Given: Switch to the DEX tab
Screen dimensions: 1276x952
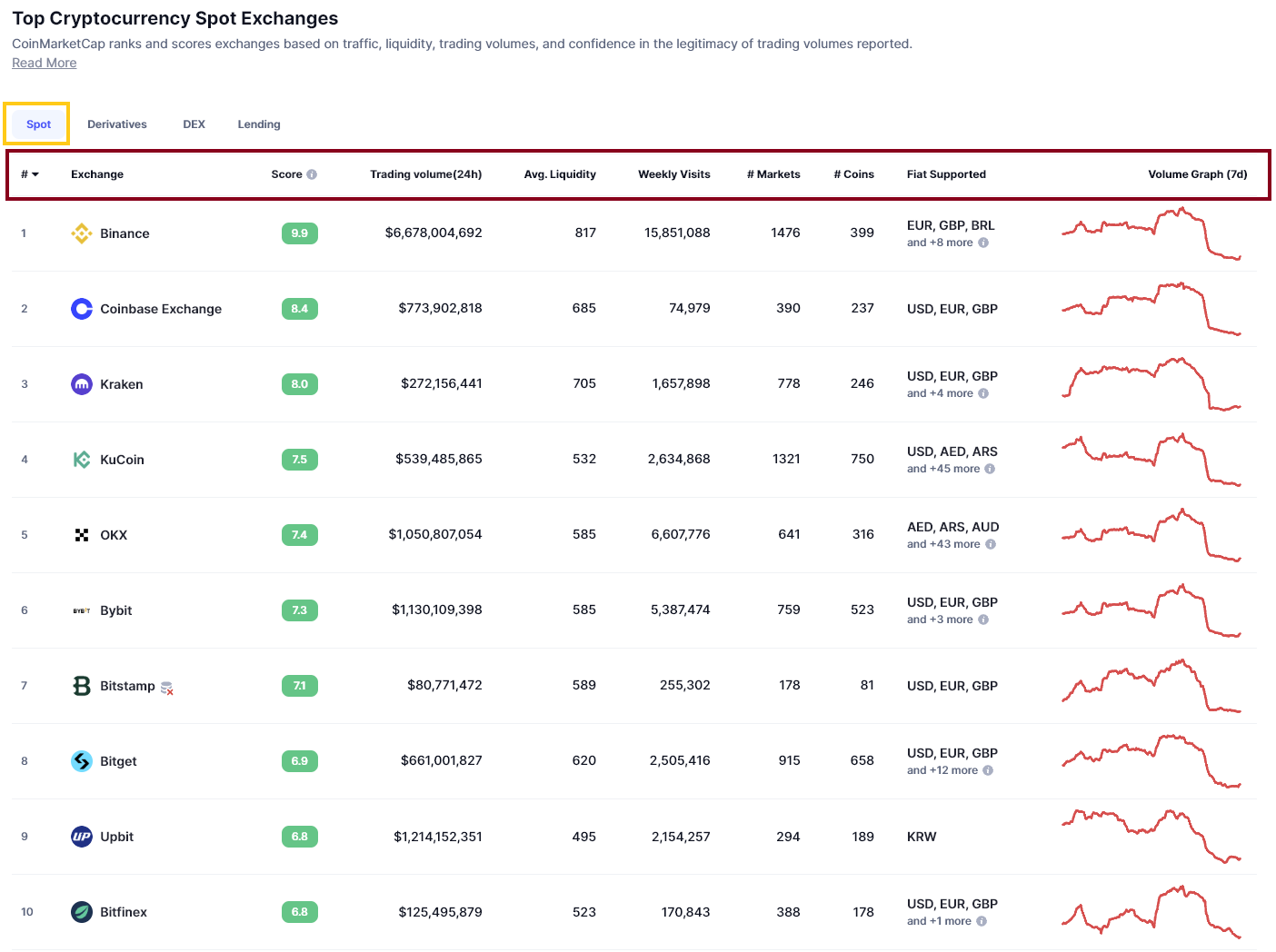Looking at the screenshot, I should click(194, 124).
